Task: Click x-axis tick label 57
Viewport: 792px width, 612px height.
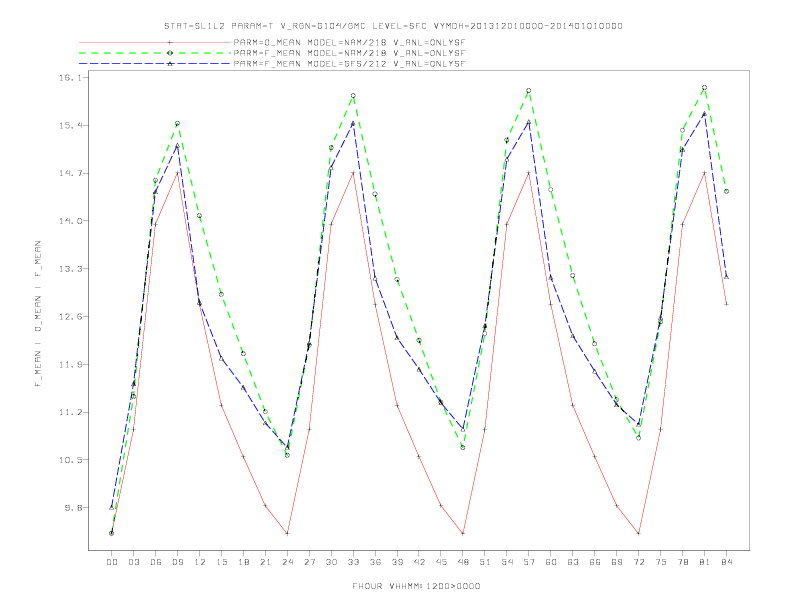Action: point(529,562)
